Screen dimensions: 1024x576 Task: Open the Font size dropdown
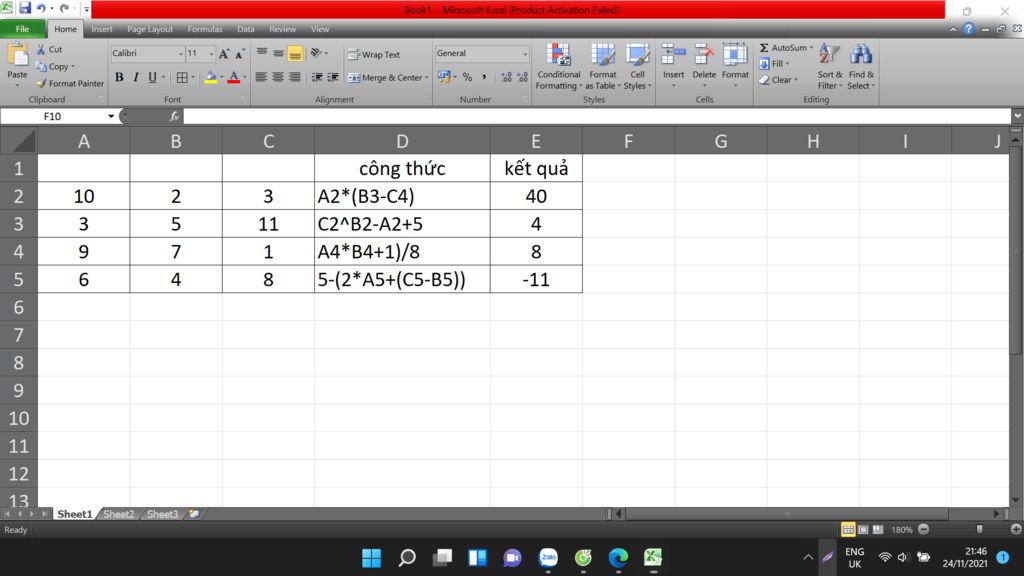(x=211, y=54)
